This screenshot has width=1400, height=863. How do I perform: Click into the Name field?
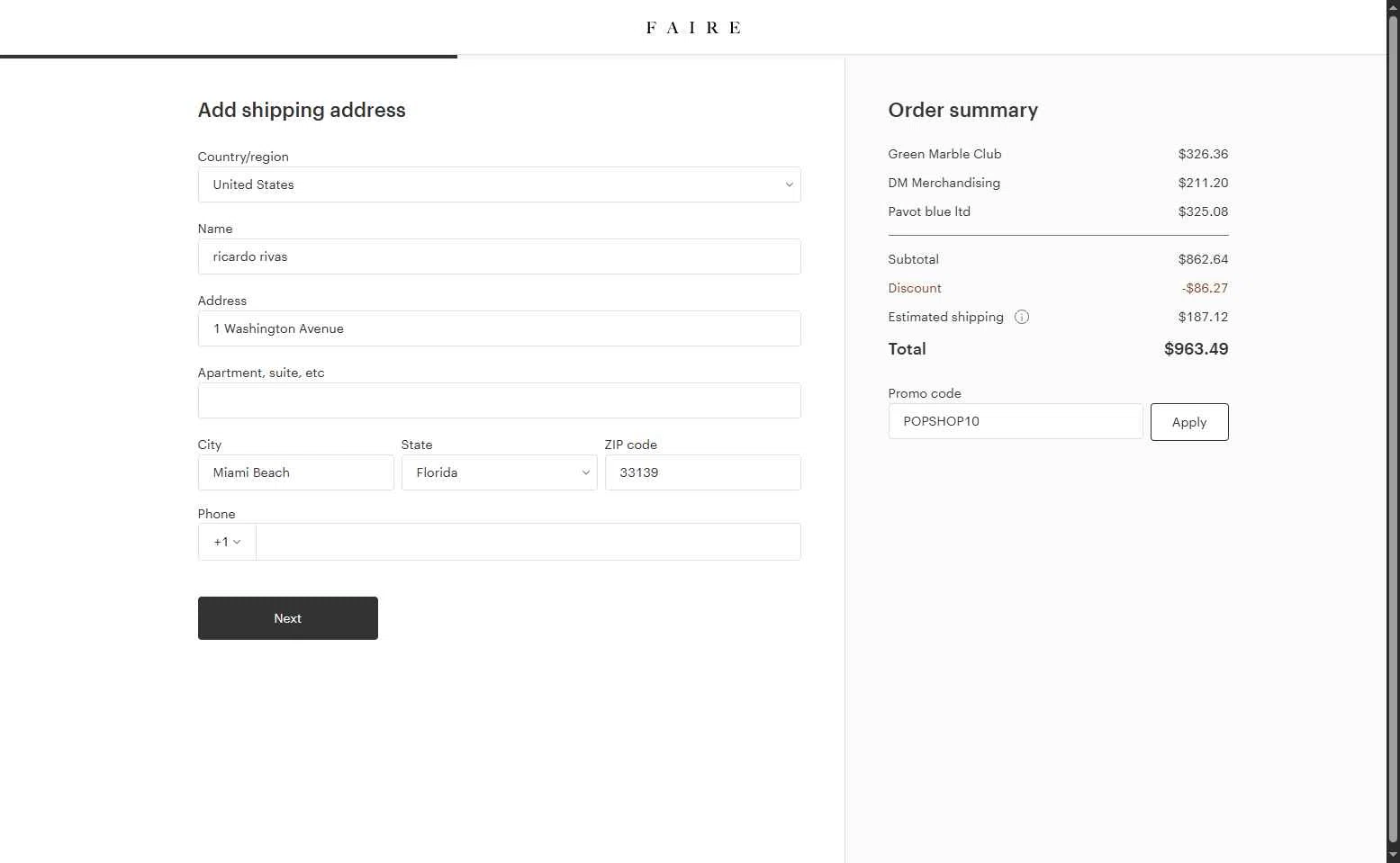coord(499,256)
